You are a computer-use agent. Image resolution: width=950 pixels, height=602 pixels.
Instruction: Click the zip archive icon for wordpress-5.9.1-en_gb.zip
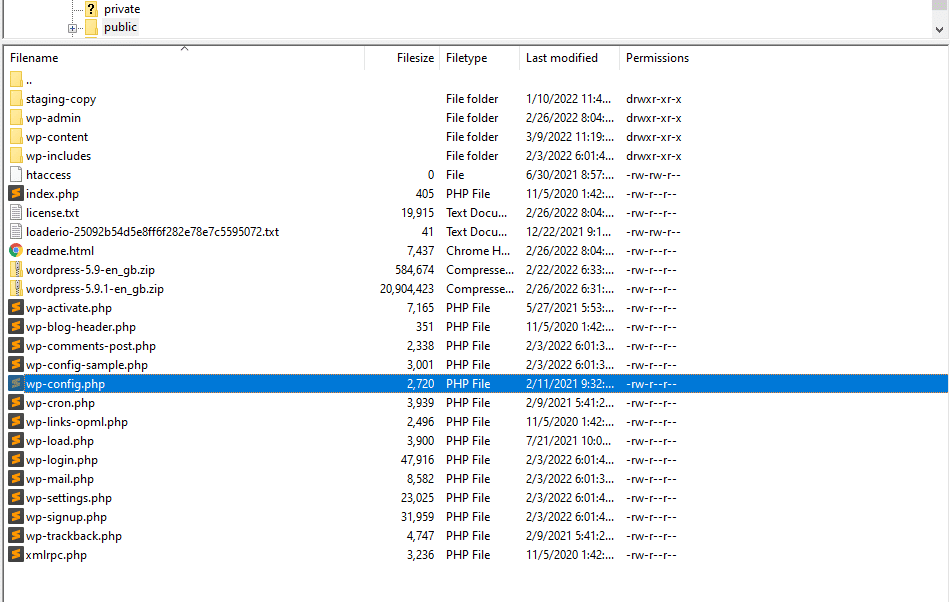point(14,288)
